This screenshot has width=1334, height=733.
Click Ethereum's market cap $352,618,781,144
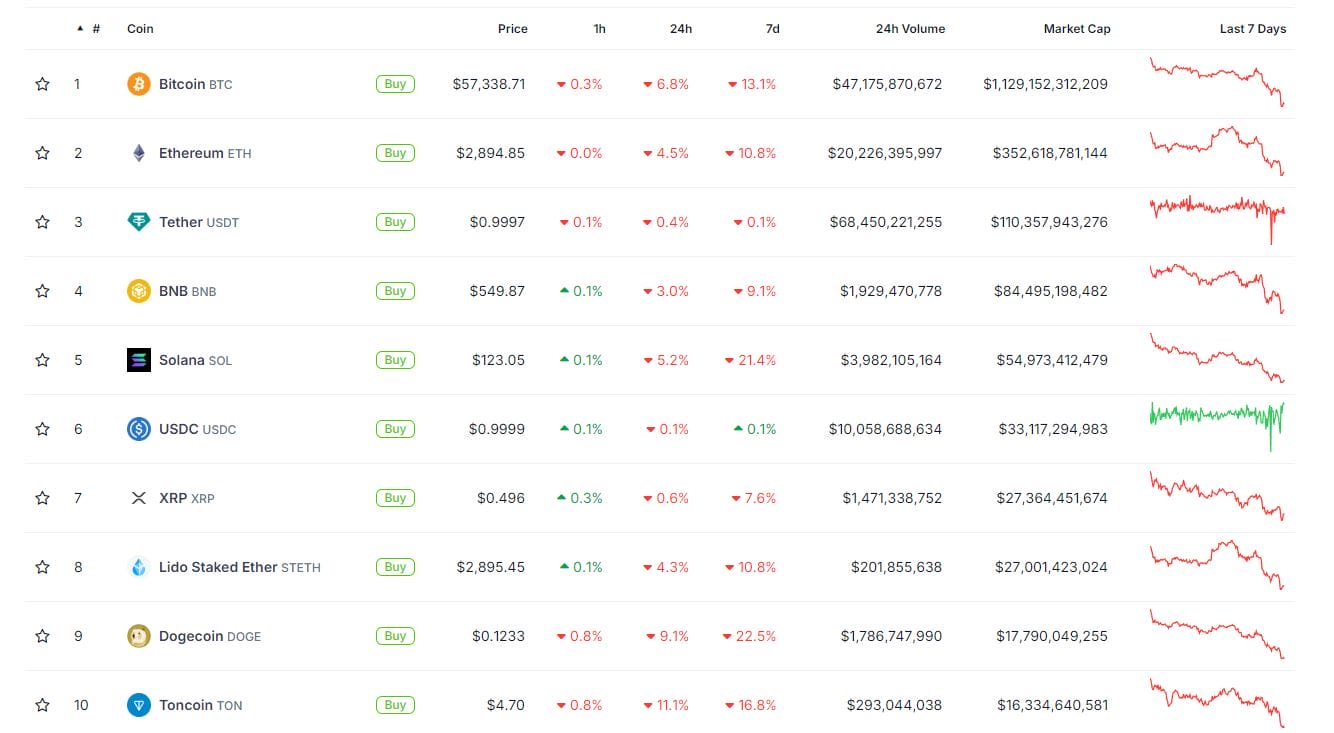point(1050,153)
